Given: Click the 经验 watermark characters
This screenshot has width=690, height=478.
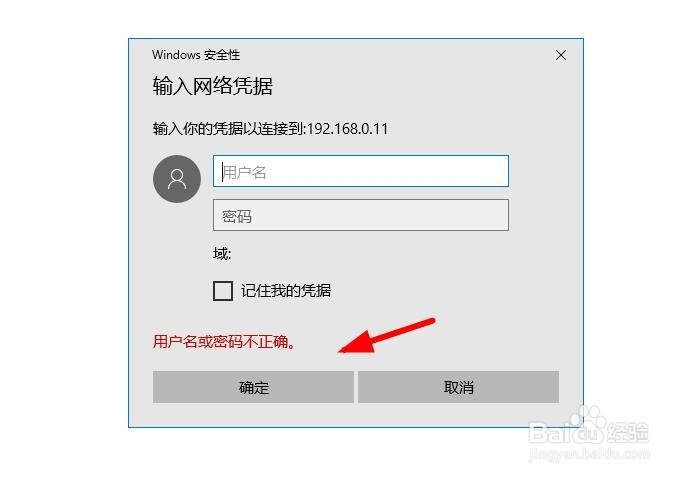Looking at the screenshot, I should (628, 432).
